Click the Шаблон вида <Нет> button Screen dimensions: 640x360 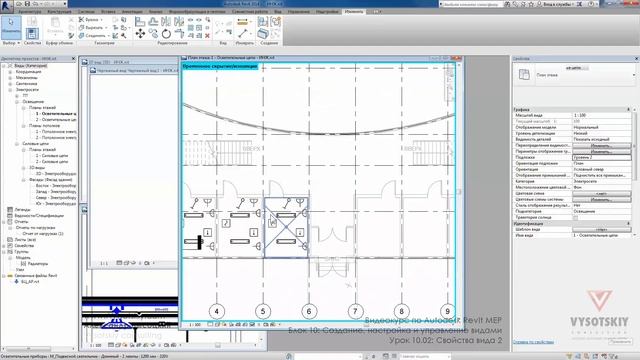601,230
